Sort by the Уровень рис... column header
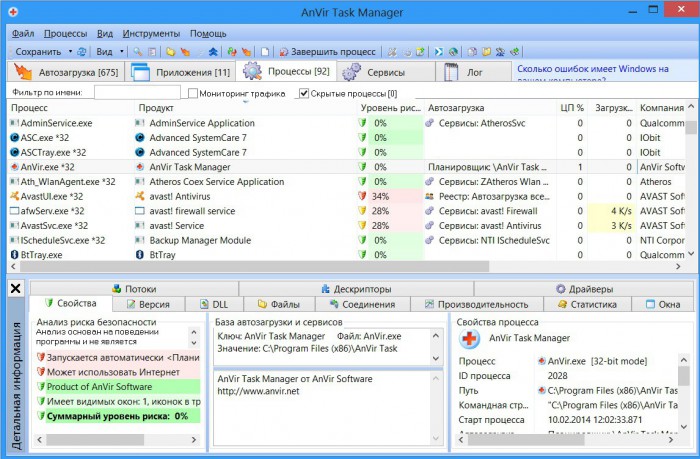The height and width of the screenshot is (459, 700). tap(391, 108)
